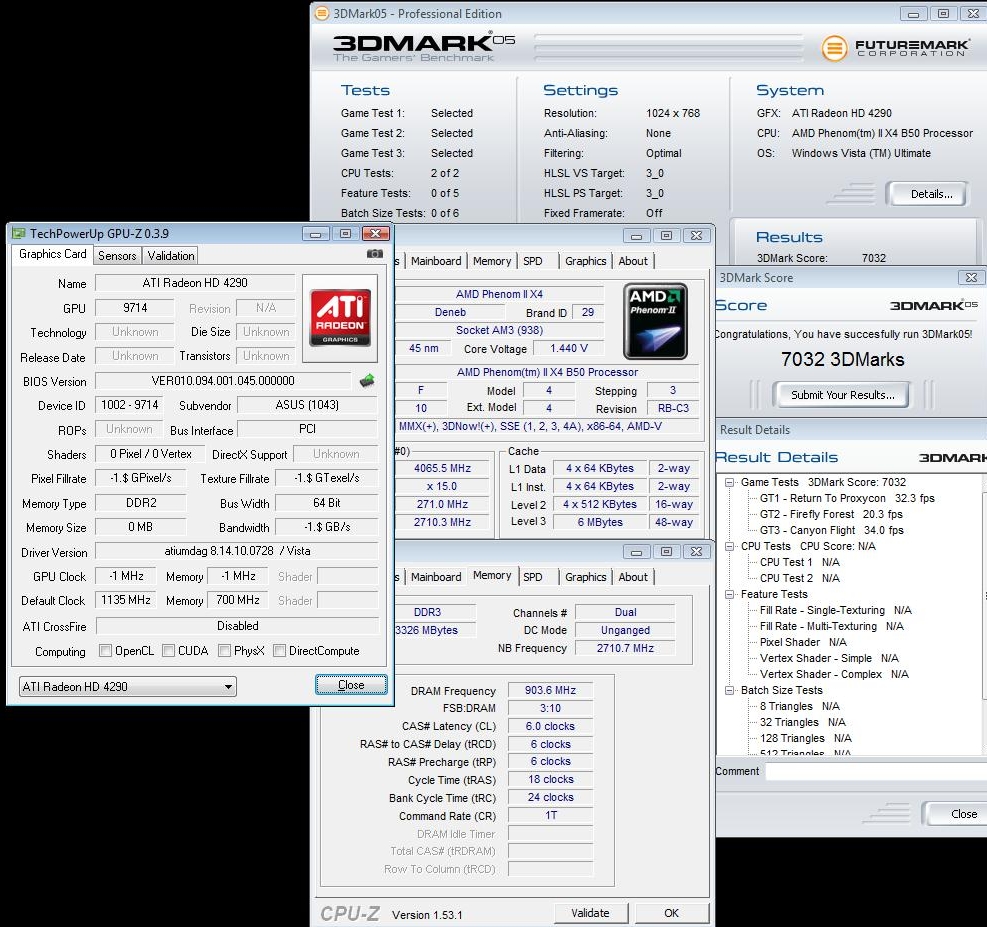The width and height of the screenshot is (987, 927).
Task: Click the GPU-Z screenshot camera icon
Action: 374,254
